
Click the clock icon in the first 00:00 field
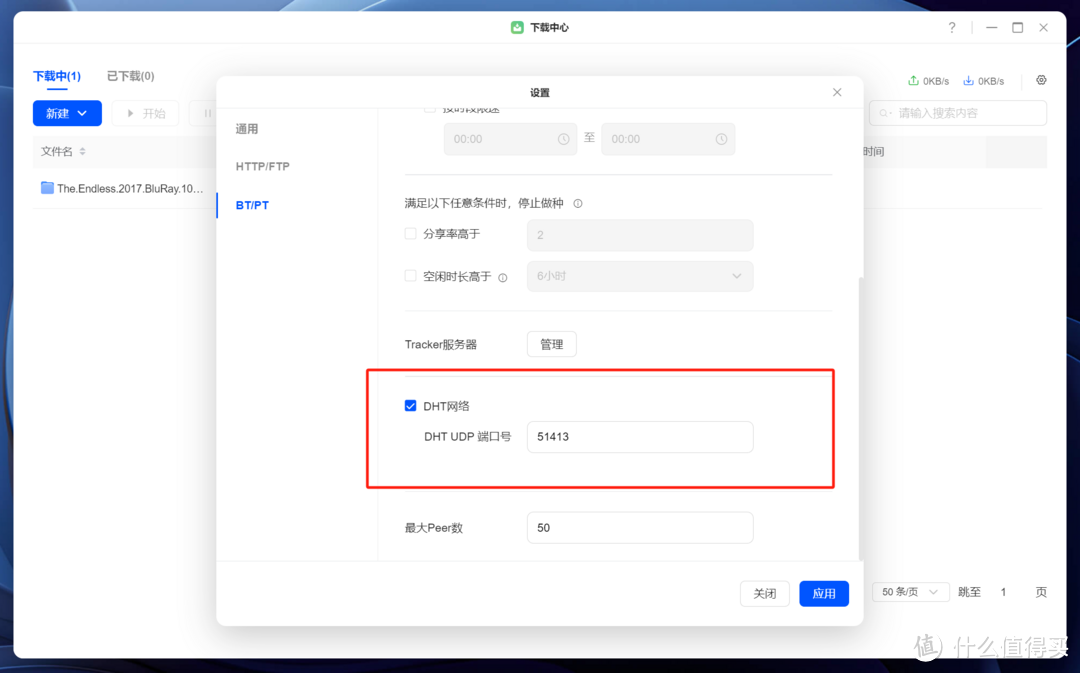click(565, 139)
